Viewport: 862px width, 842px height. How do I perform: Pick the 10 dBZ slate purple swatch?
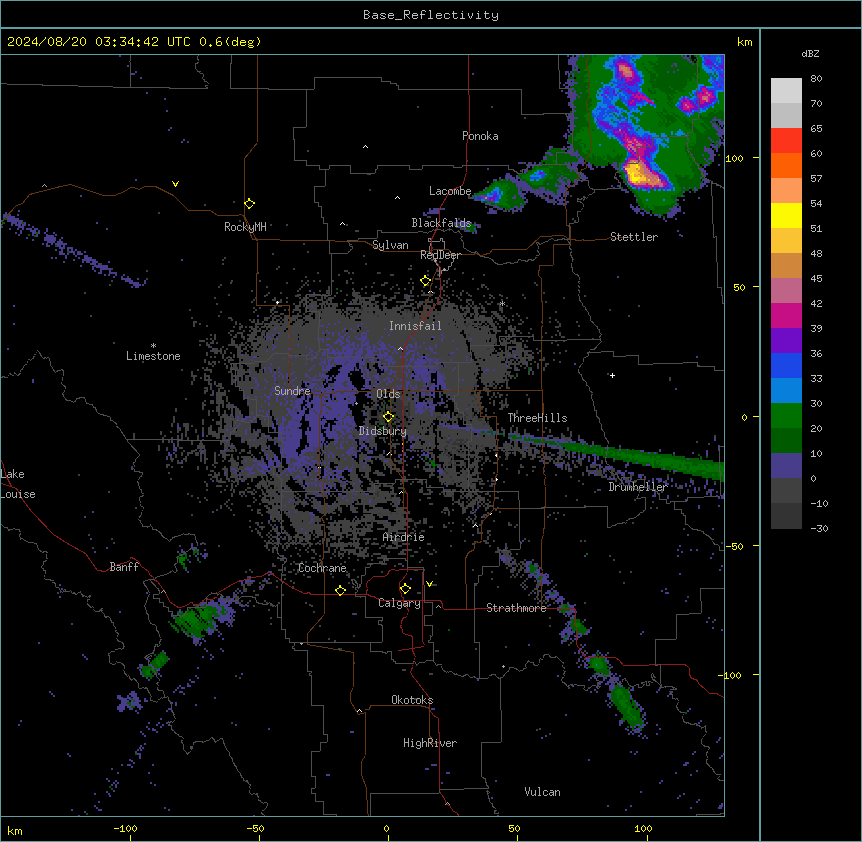786,466
